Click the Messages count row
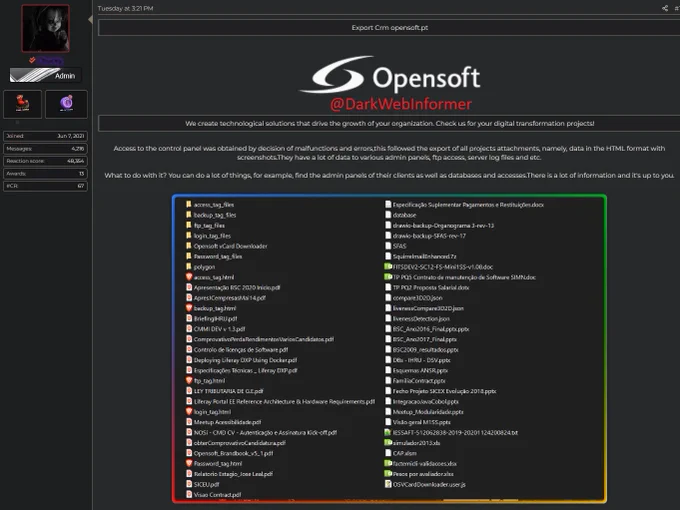Viewport: 680px width, 510px height. [x=46, y=148]
